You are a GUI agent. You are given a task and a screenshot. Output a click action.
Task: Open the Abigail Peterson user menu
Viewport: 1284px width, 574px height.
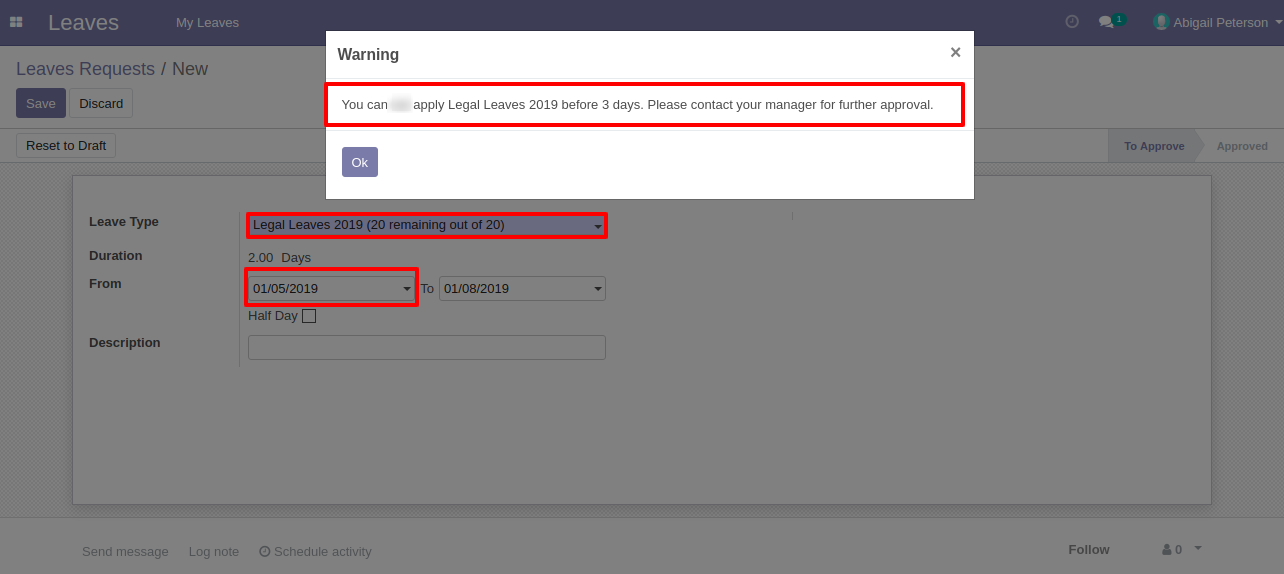(x=1217, y=22)
